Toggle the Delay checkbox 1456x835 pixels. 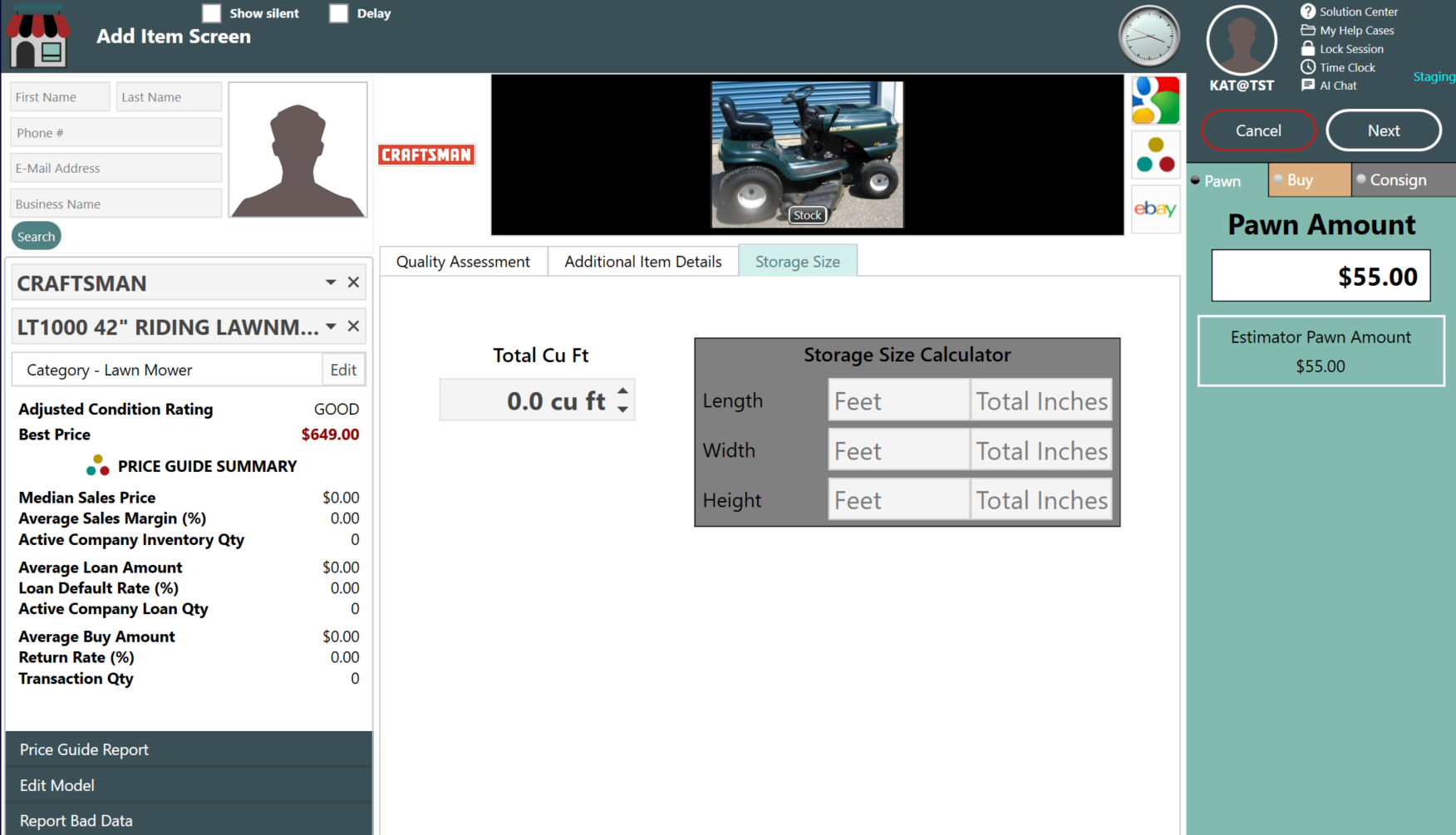click(338, 13)
